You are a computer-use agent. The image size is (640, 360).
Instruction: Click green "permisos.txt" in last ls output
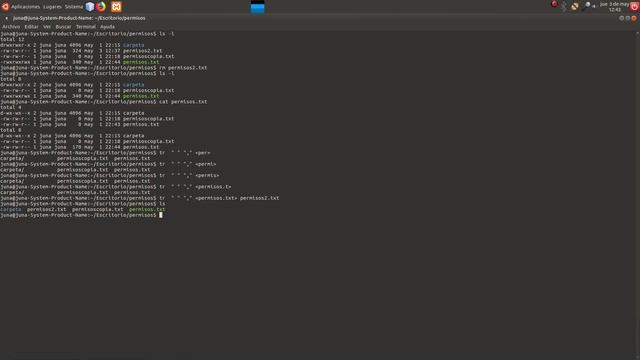[147, 209]
